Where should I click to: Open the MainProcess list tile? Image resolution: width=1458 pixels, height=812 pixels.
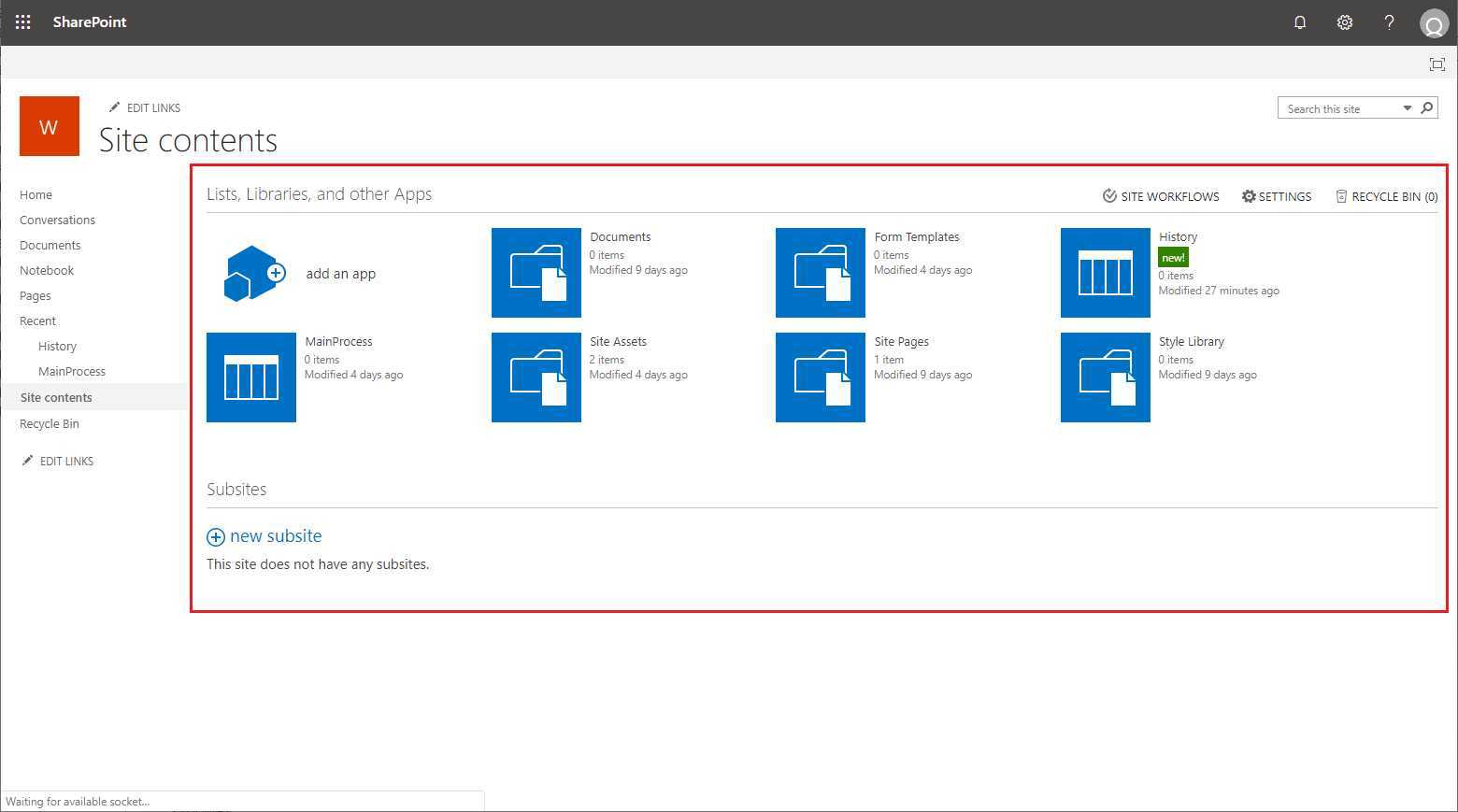(251, 378)
